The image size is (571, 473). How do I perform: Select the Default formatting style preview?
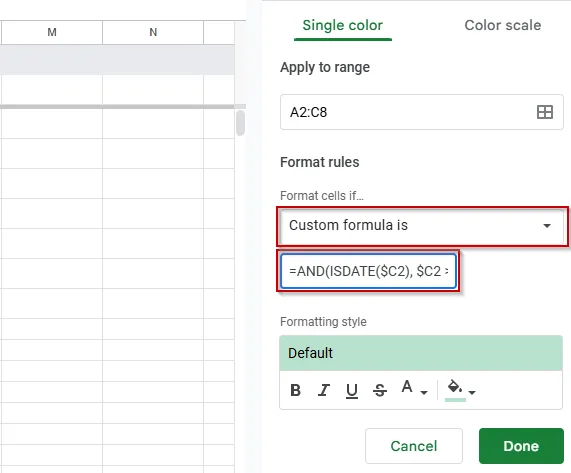[421, 353]
